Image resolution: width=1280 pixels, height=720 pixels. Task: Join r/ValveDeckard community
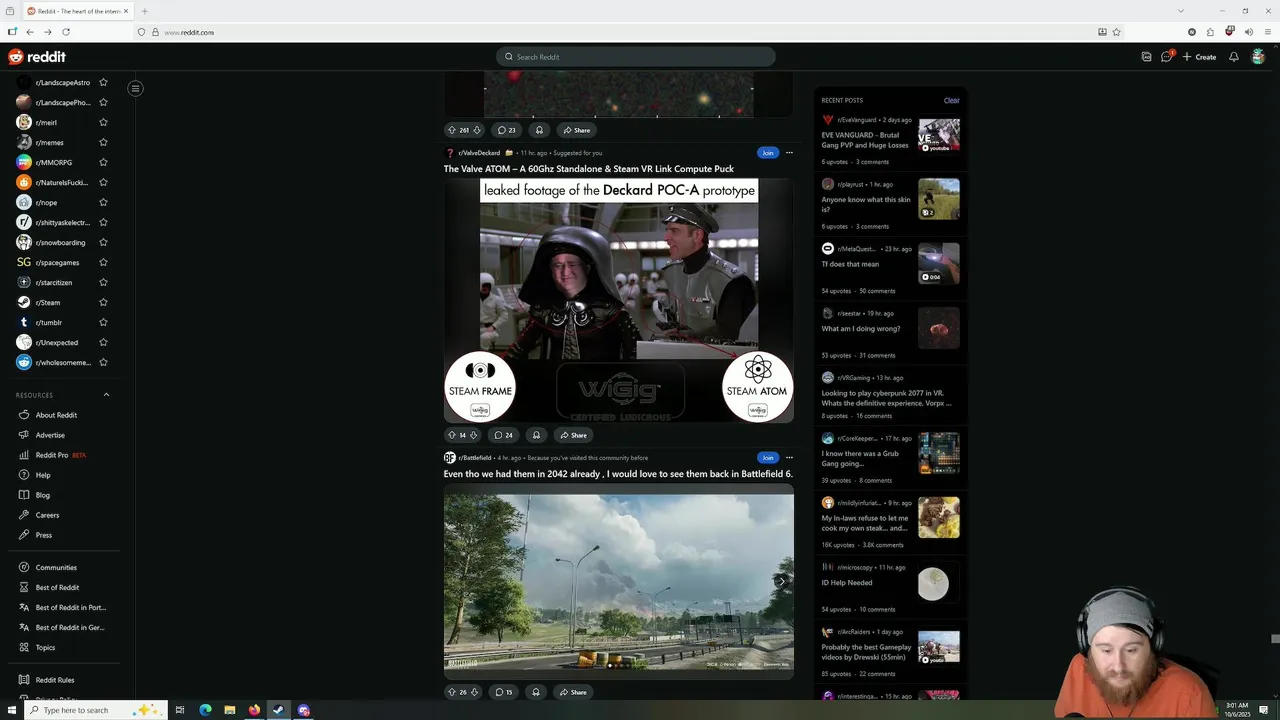click(x=767, y=153)
